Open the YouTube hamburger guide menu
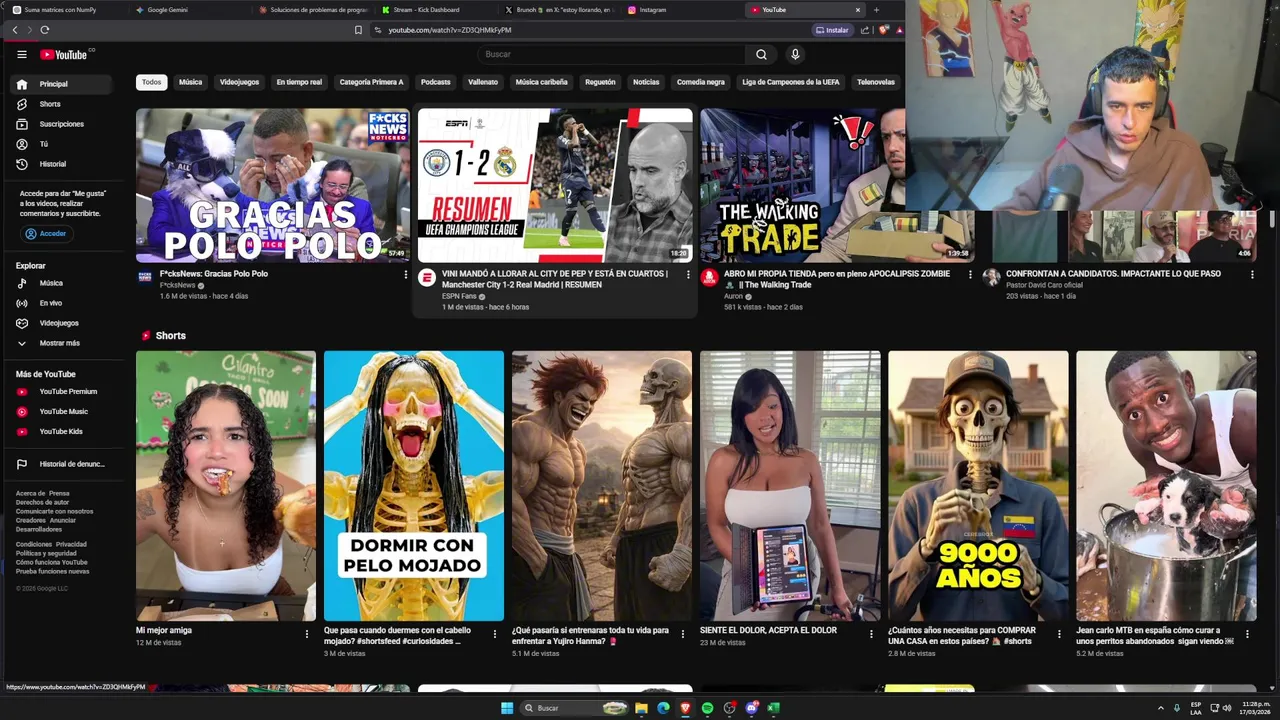 pos(22,55)
